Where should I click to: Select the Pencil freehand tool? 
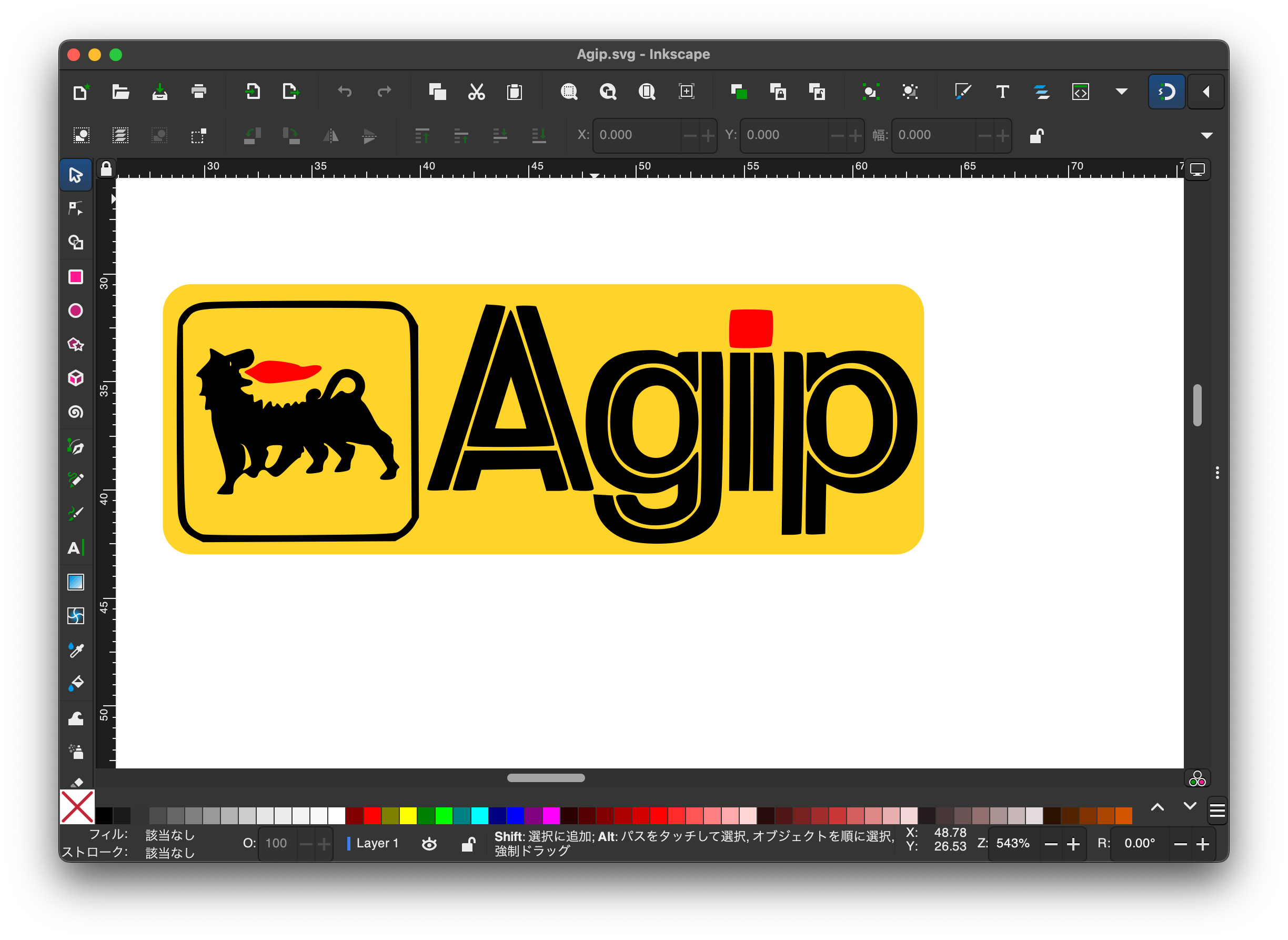pos(76,480)
